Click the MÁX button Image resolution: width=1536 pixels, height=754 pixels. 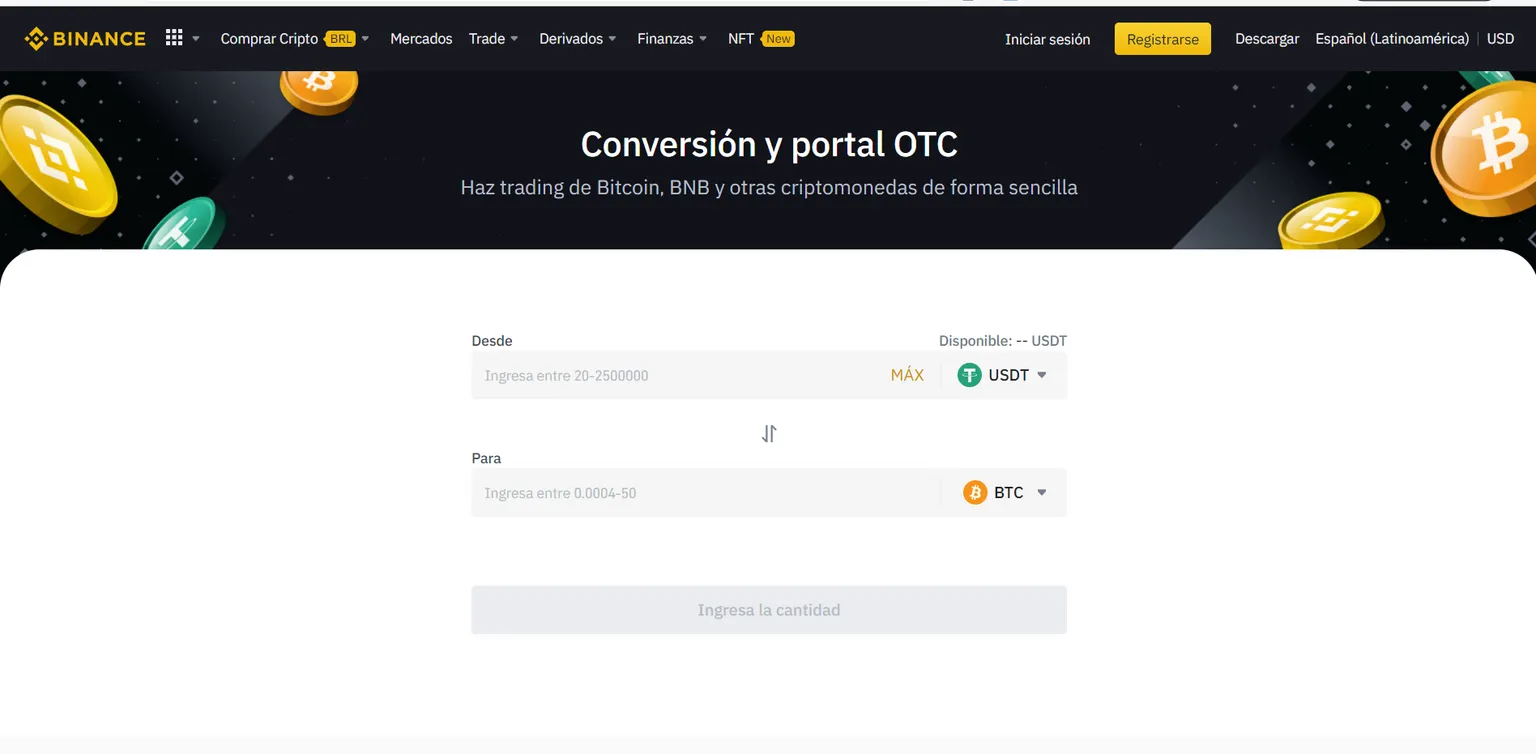(x=907, y=375)
